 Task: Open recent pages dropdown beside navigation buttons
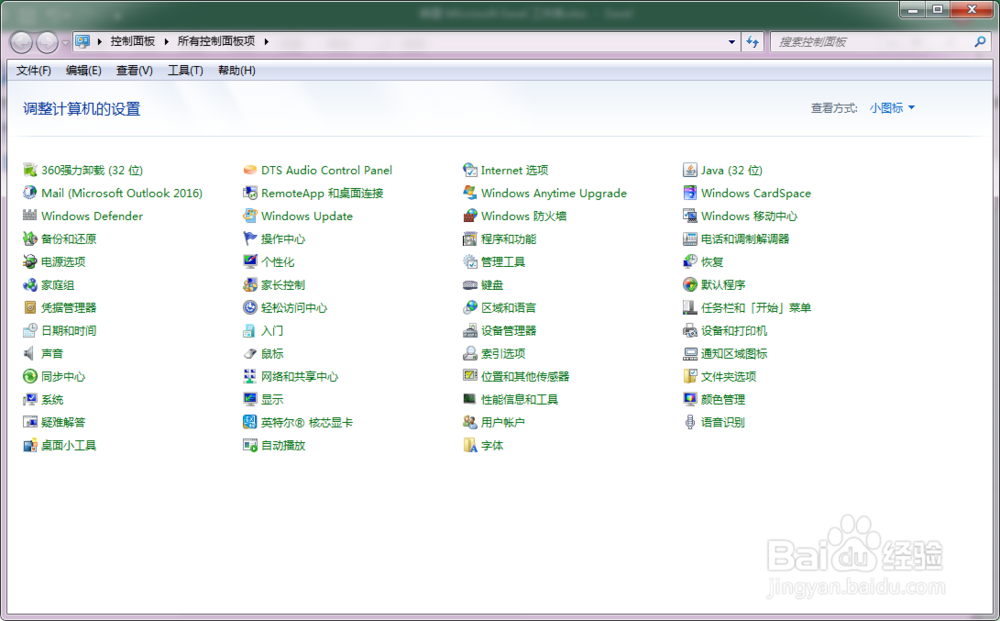[x=65, y=43]
